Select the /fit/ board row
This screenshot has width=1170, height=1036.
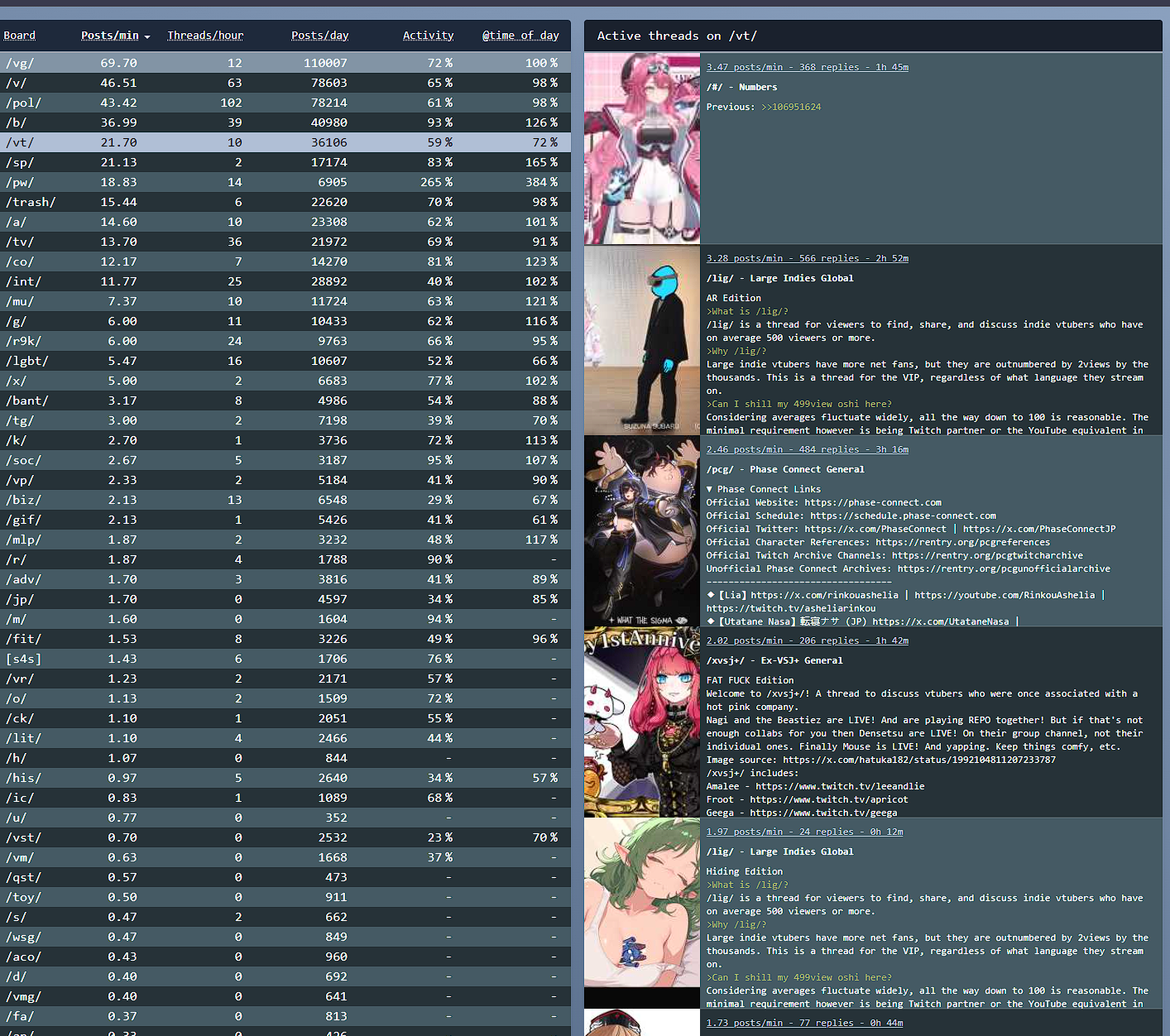[285, 639]
